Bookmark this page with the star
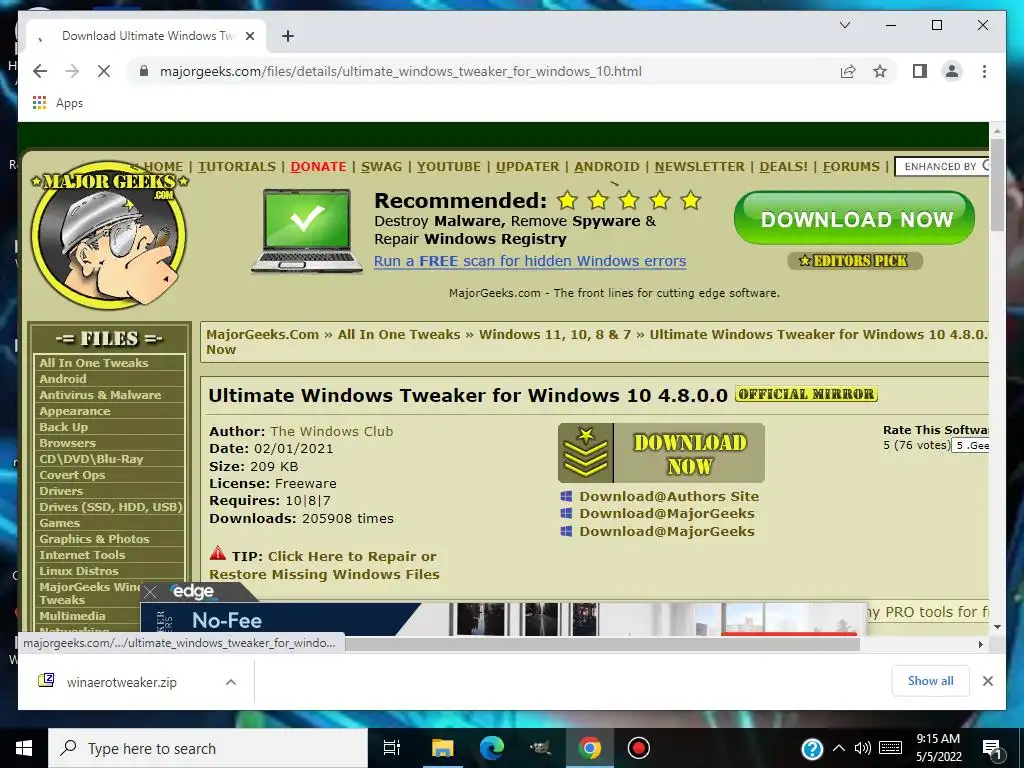Viewport: 1024px width, 768px height. [880, 71]
